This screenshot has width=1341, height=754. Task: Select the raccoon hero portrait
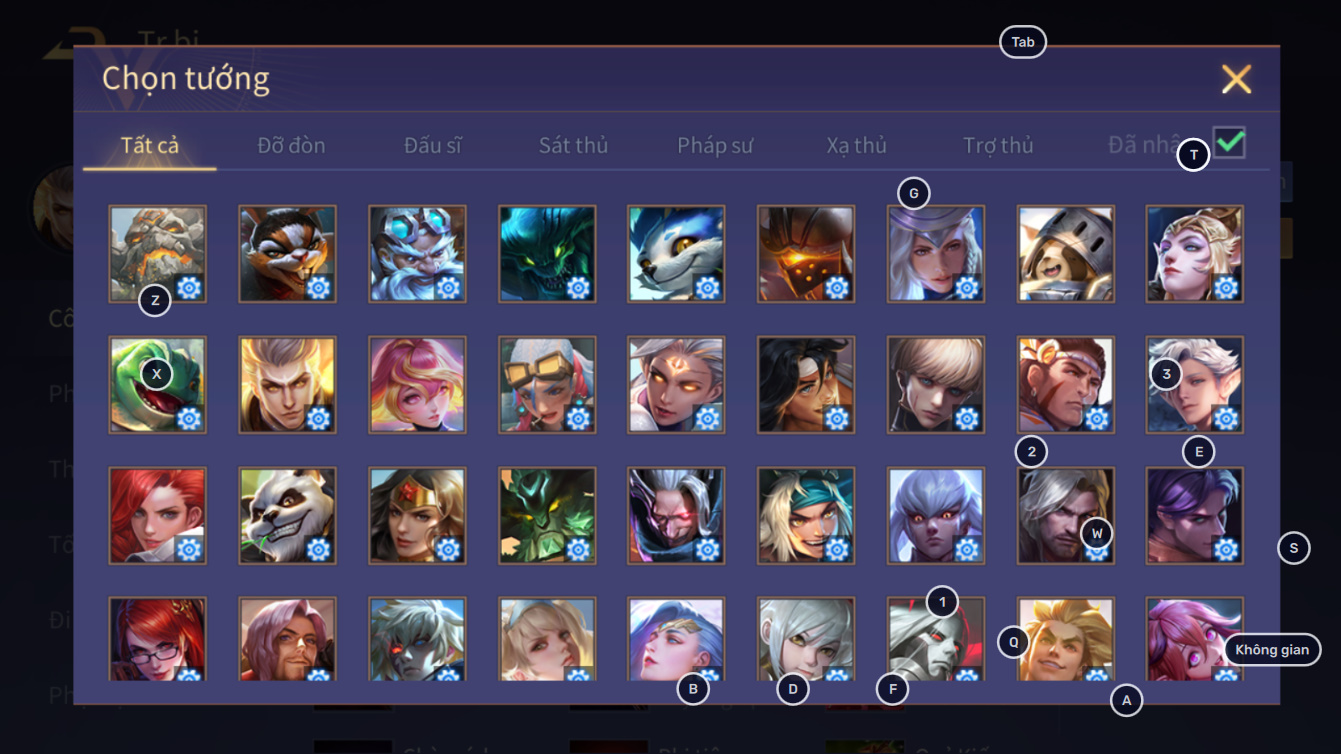point(288,254)
